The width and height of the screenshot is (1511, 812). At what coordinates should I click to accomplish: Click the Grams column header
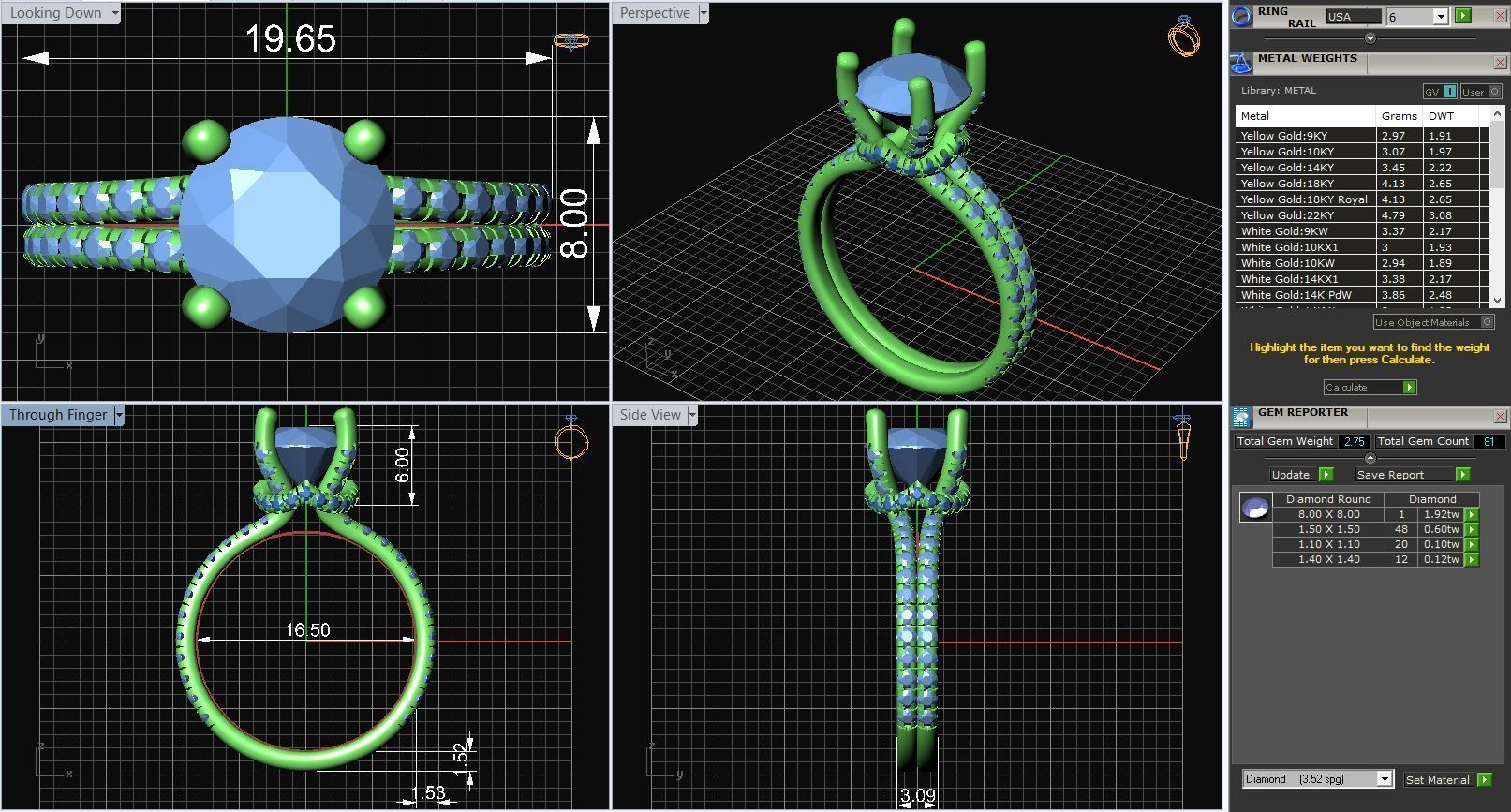(x=1400, y=116)
